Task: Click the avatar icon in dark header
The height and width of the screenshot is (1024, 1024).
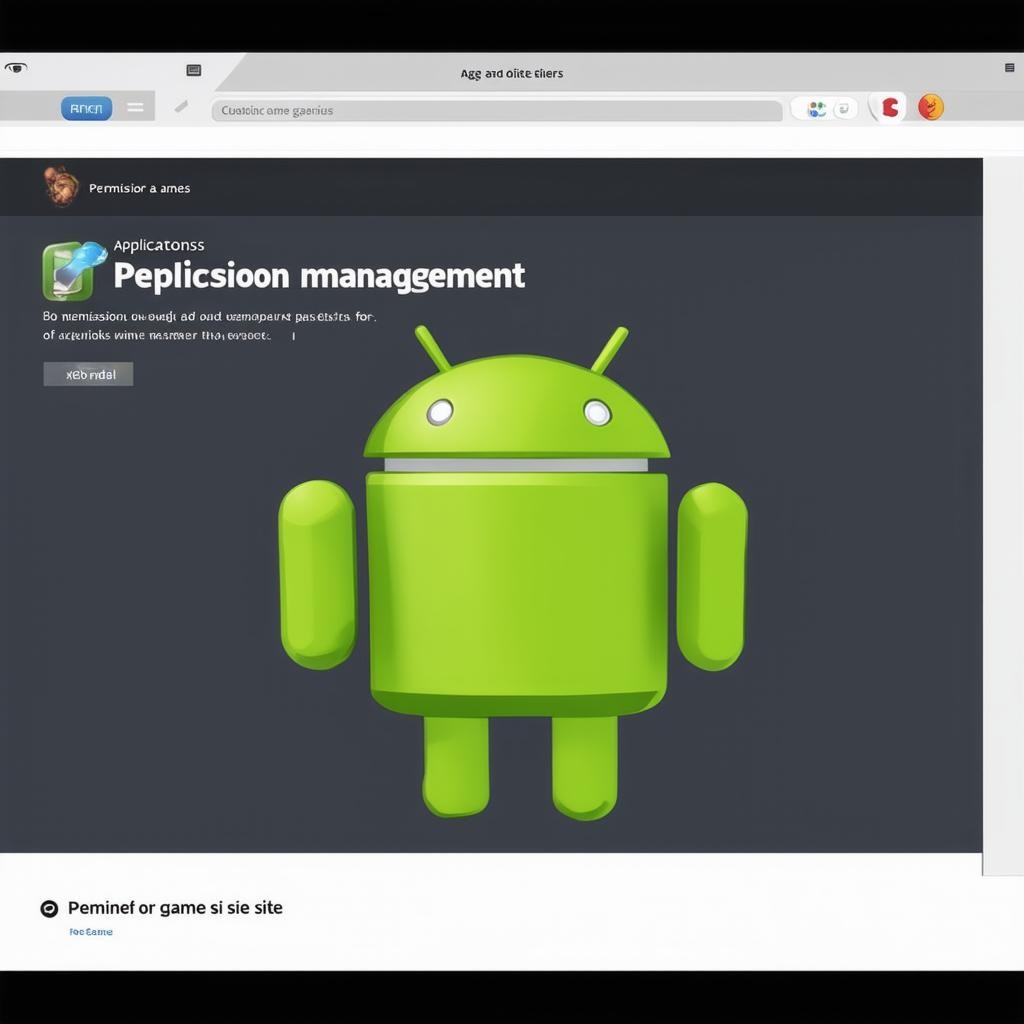Action: [x=61, y=186]
